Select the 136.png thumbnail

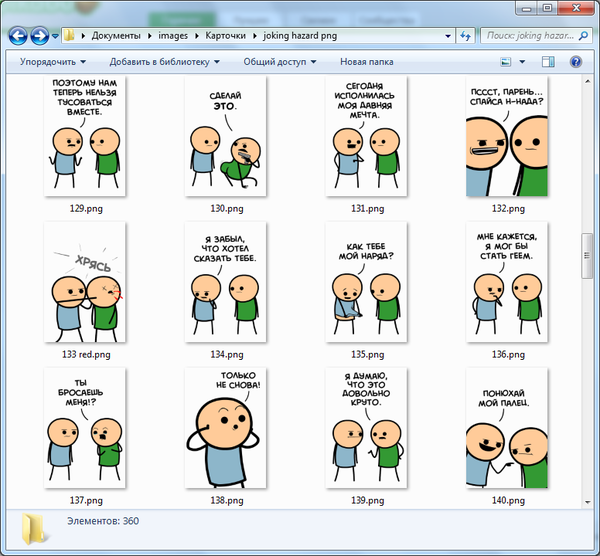click(x=507, y=282)
